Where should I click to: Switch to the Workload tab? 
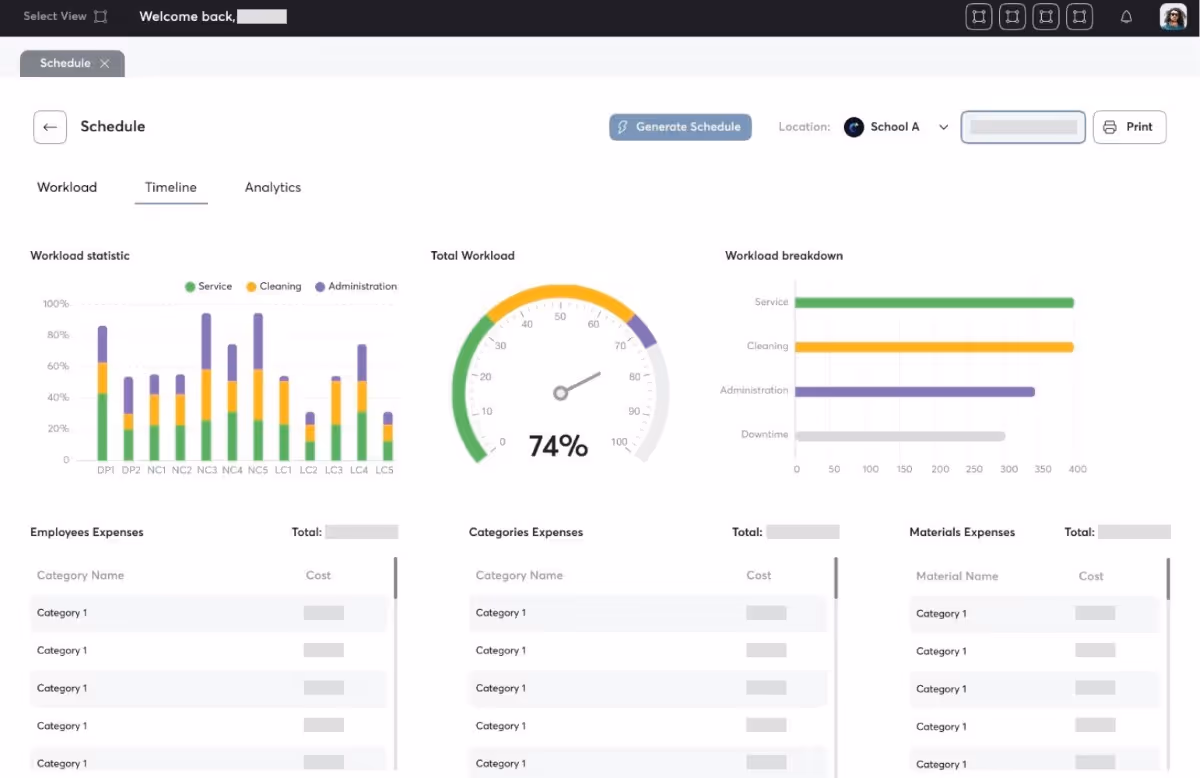pyautogui.click(x=67, y=187)
